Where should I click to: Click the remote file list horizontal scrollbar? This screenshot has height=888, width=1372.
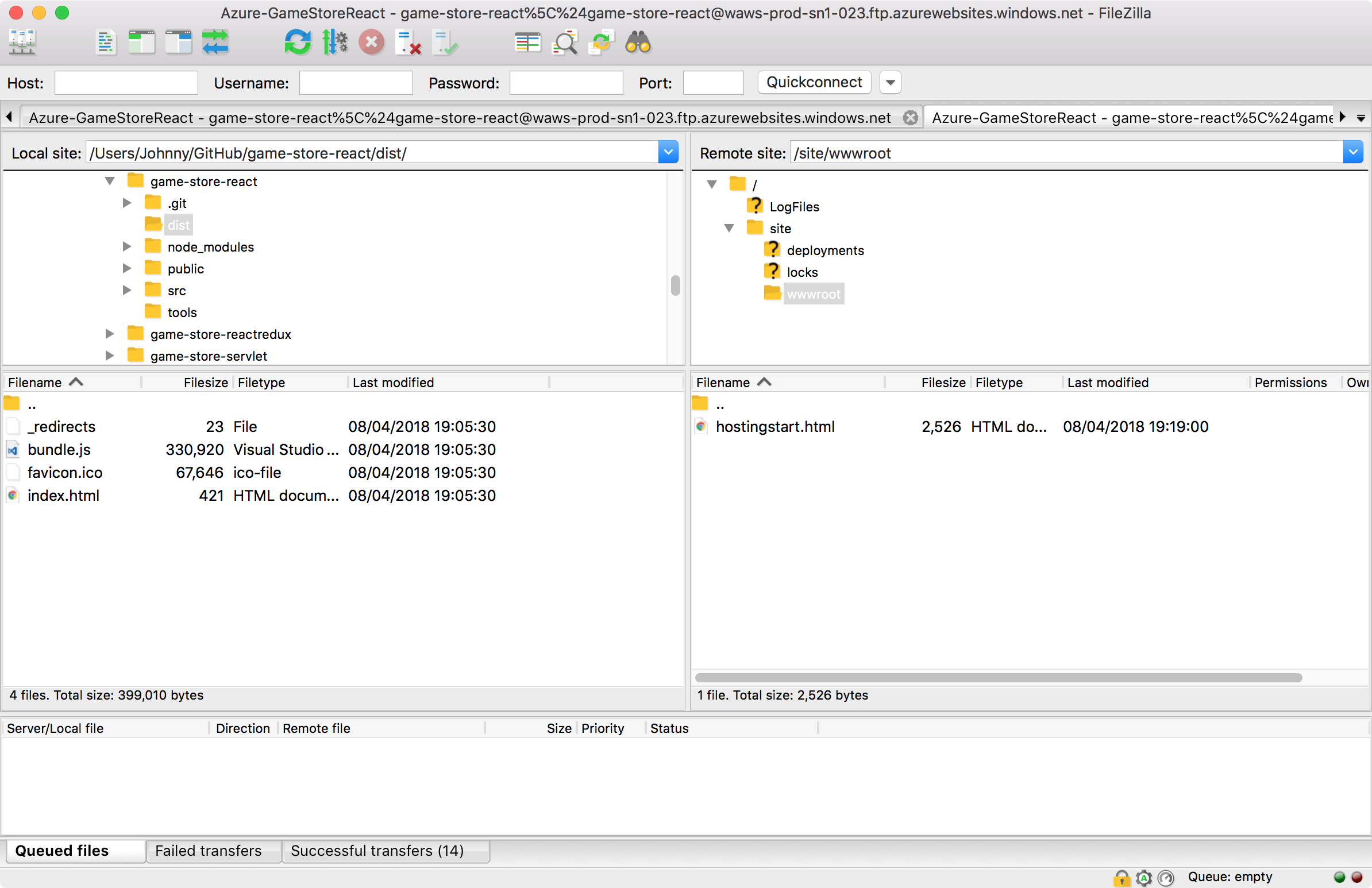(999, 678)
